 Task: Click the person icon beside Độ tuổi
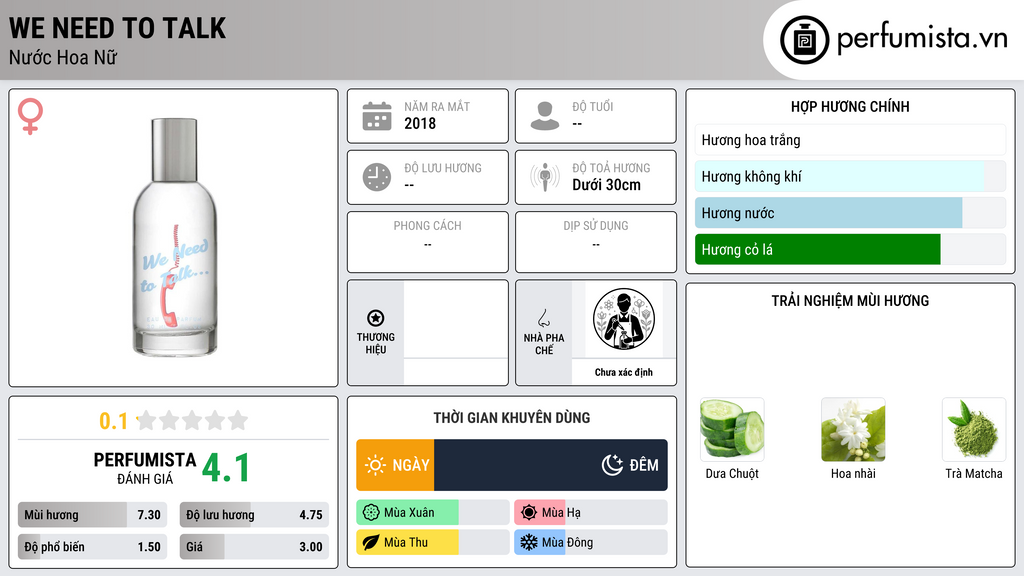[x=545, y=116]
